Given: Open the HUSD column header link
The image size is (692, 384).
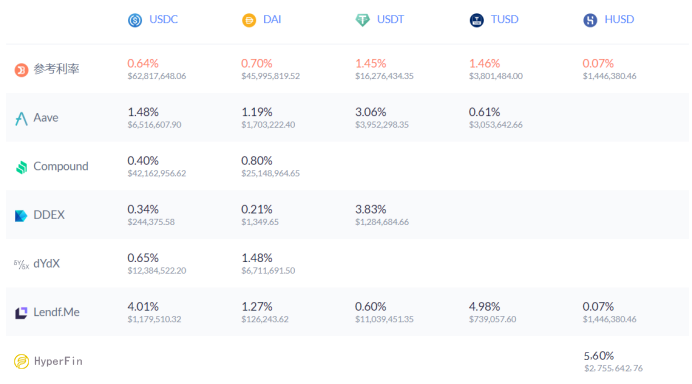Looking at the screenshot, I should [619, 19].
